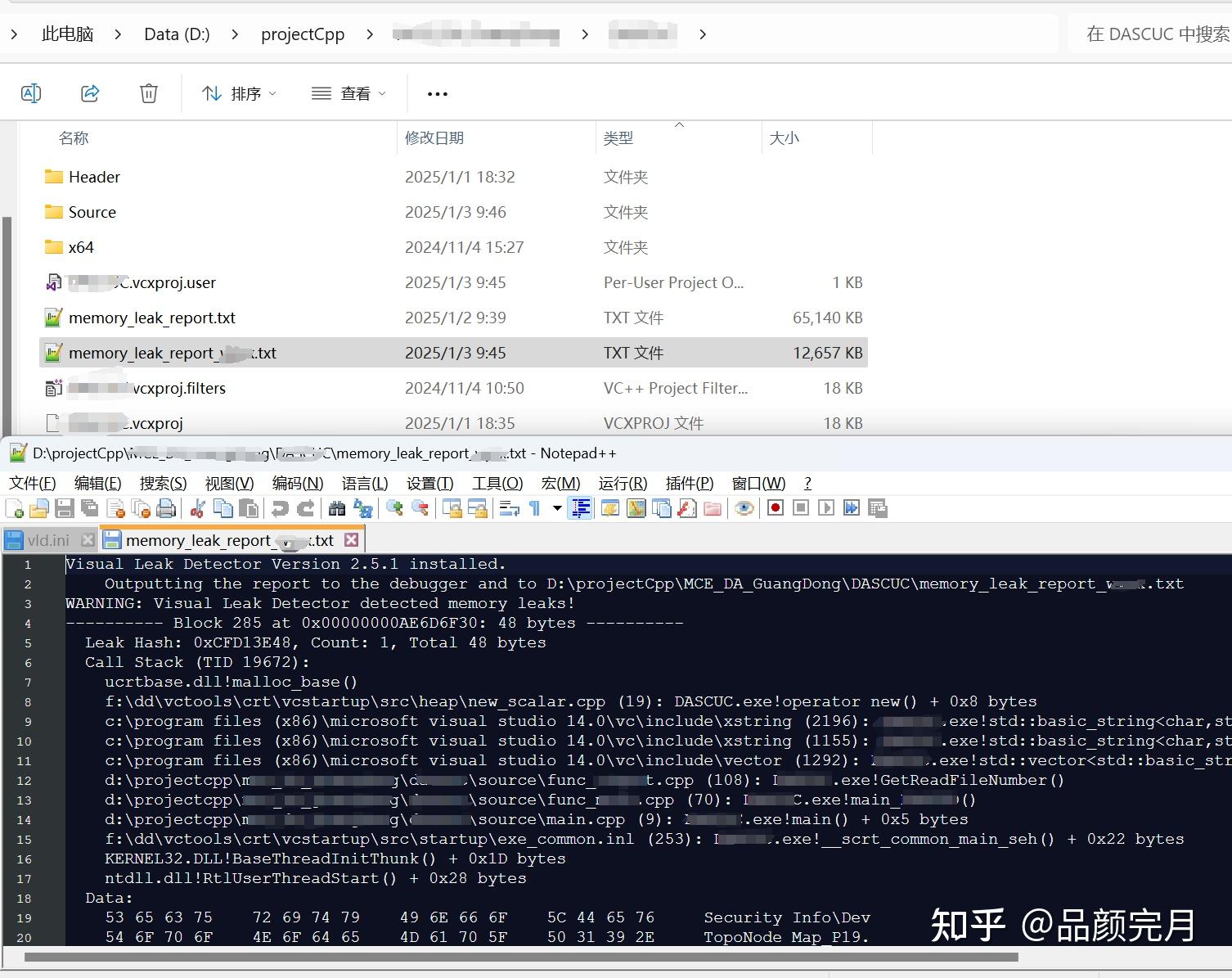This screenshot has width=1232, height=978.
Task: Toggle word wrap on the toolbar
Action: [508, 507]
